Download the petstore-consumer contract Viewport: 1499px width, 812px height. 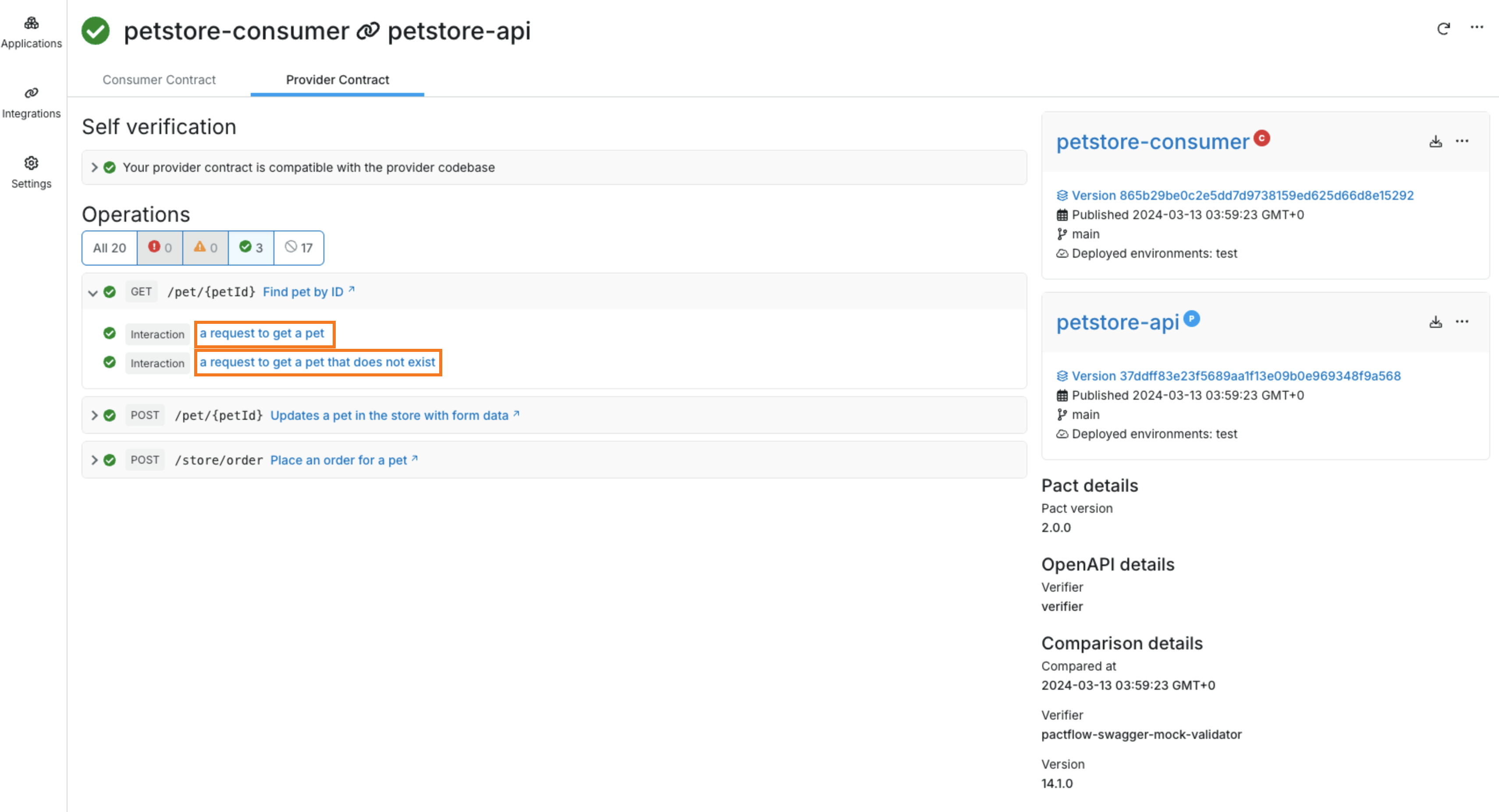coord(1435,142)
